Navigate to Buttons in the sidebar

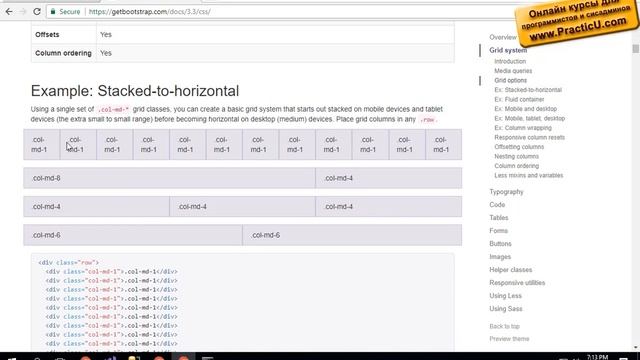pyautogui.click(x=500, y=244)
